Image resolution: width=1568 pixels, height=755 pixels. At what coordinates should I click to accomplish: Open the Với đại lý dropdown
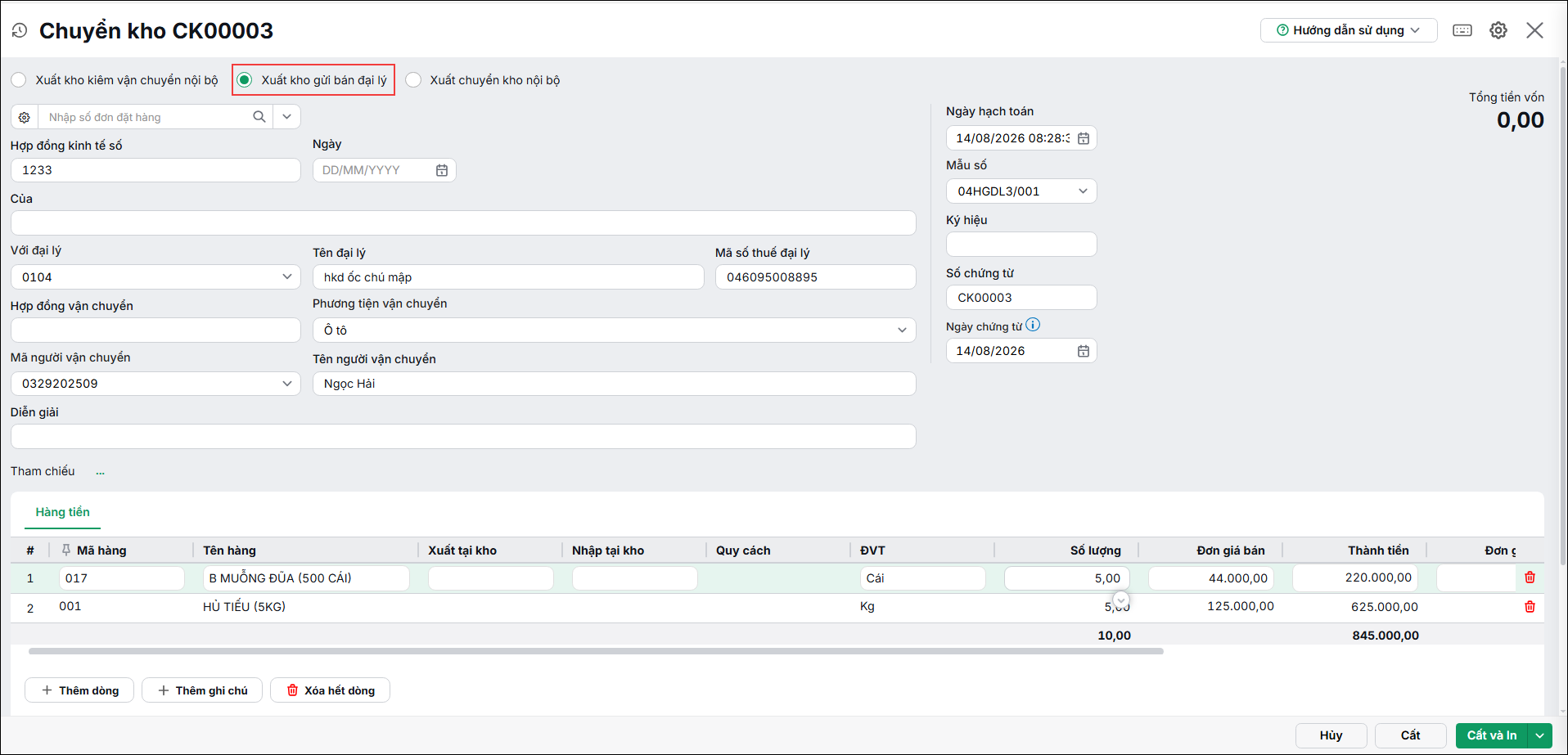point(287,276)
